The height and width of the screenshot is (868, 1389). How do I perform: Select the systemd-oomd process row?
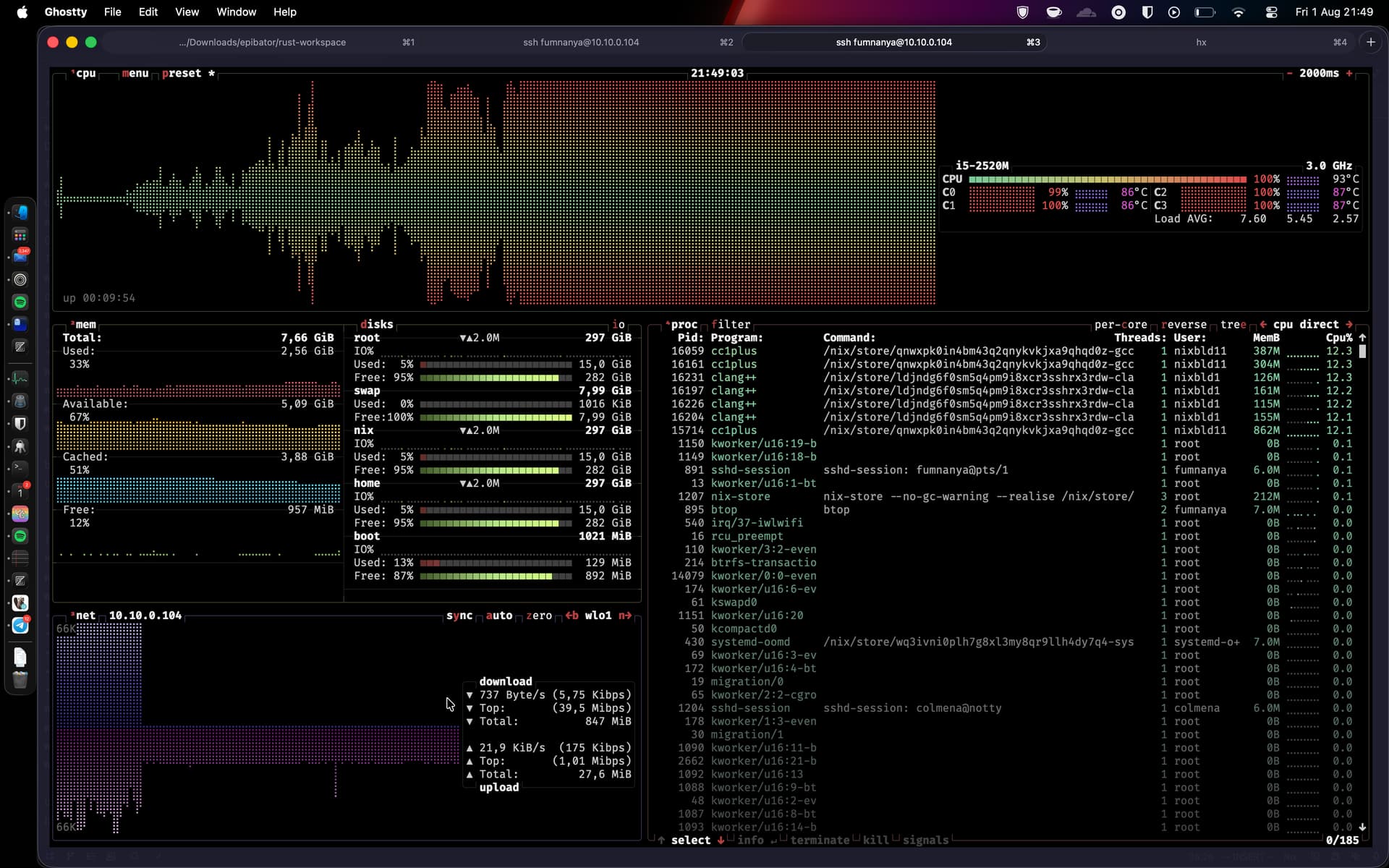1011,642
